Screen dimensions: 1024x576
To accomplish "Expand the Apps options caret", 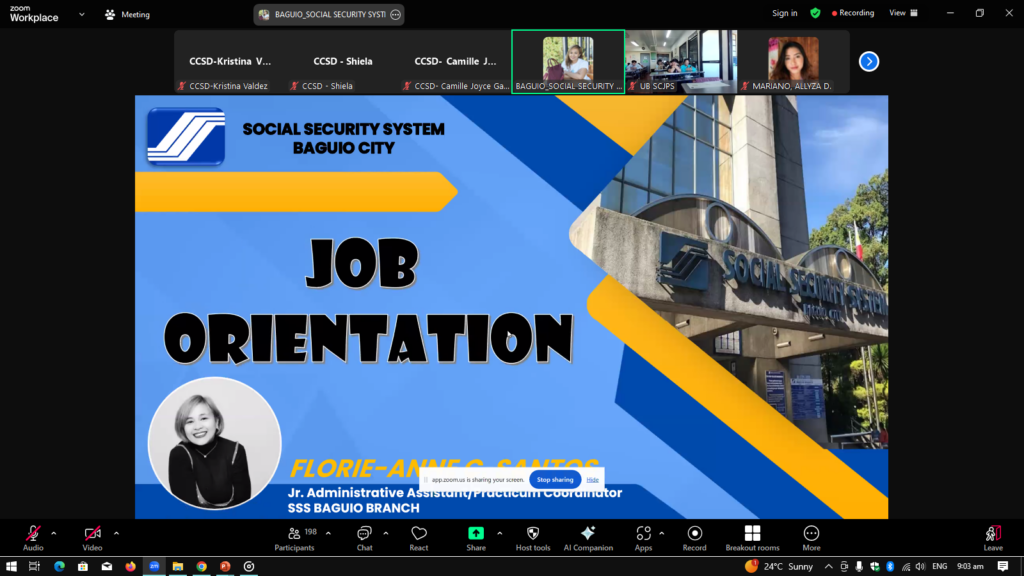I will (x=662, y=534).
